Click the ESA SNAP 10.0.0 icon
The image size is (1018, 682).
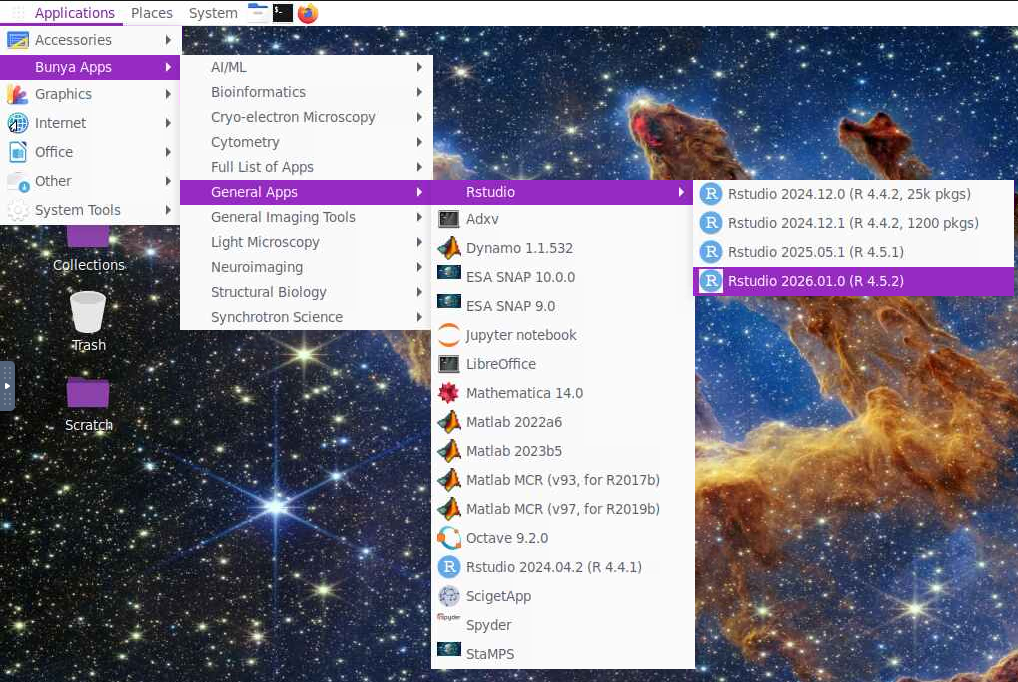449,273
